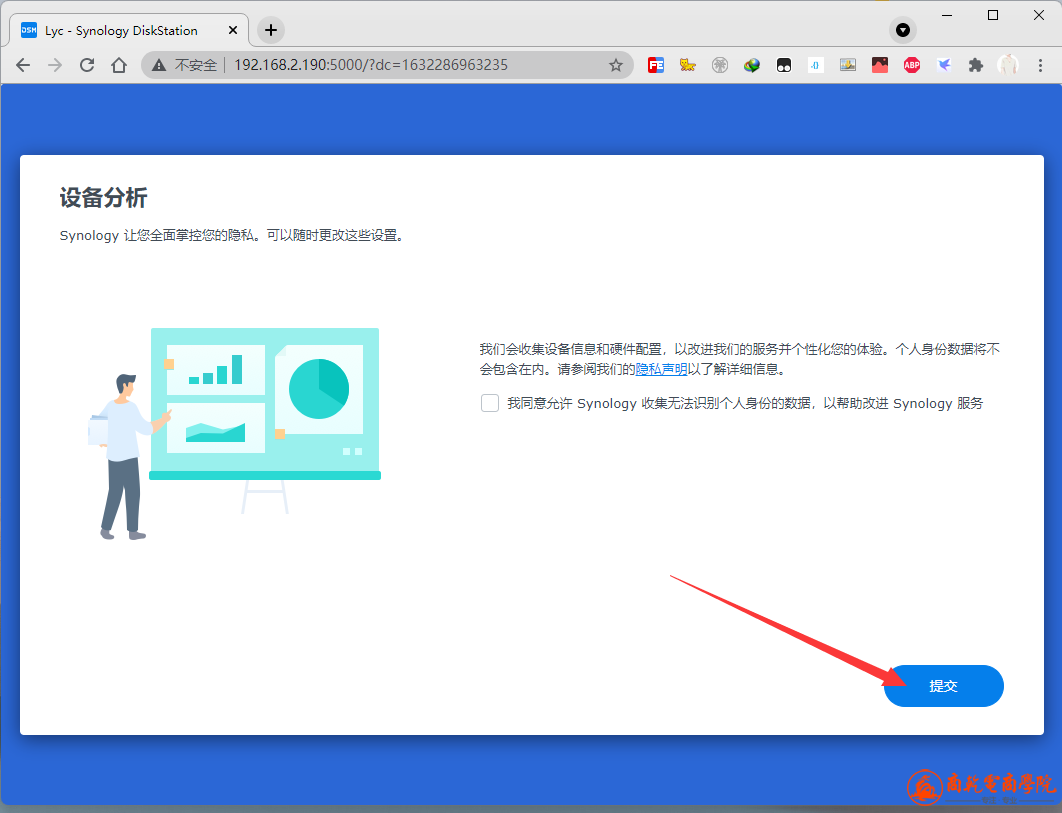This screenshot has height=813, width=1062.
Task: Select the Lyc - Synology DiskStation tab
Action: 120,30
